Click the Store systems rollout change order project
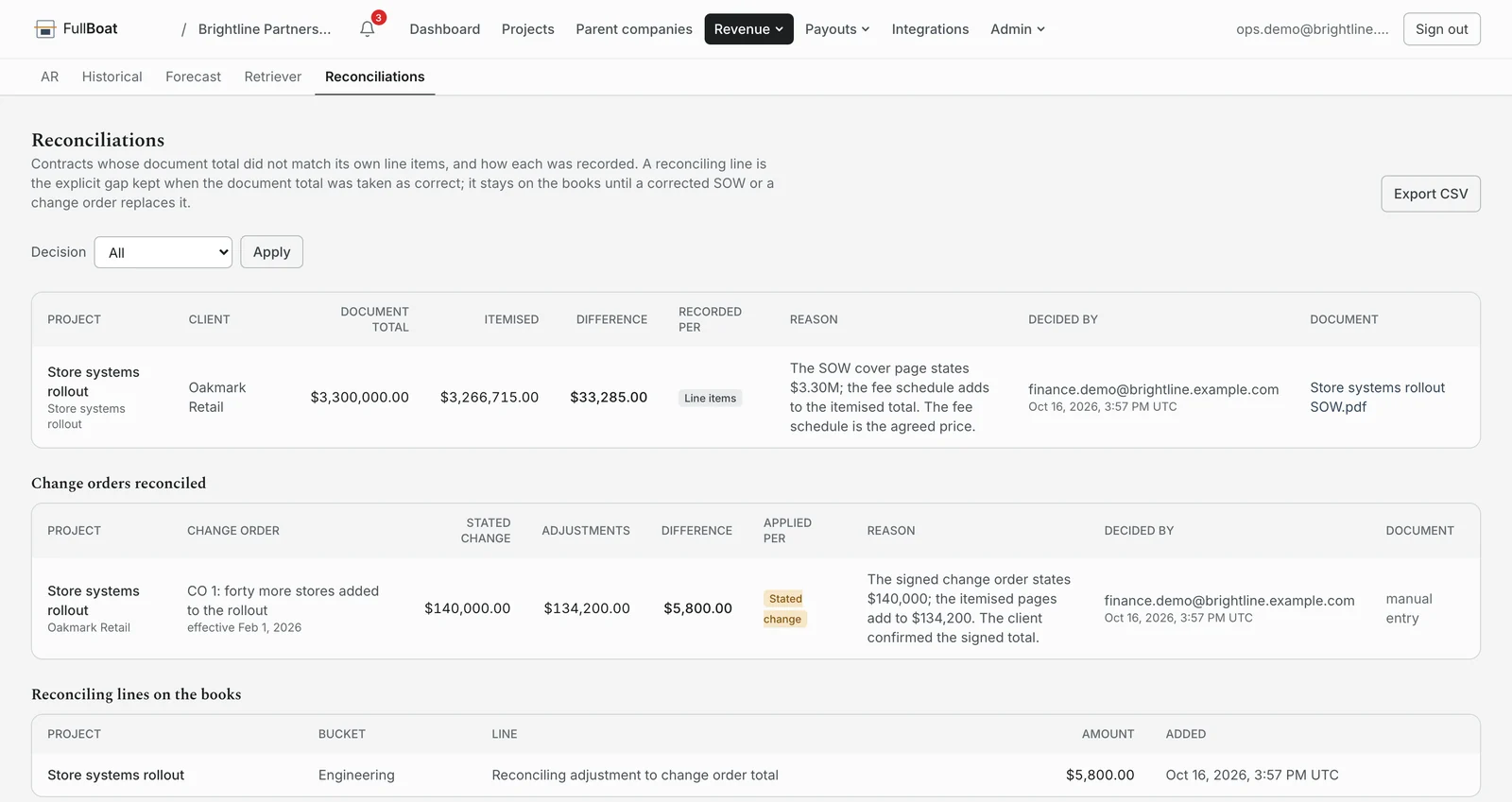Viewport: 1512px width, 802px height. pyautogui.click(x=94, y=601)
